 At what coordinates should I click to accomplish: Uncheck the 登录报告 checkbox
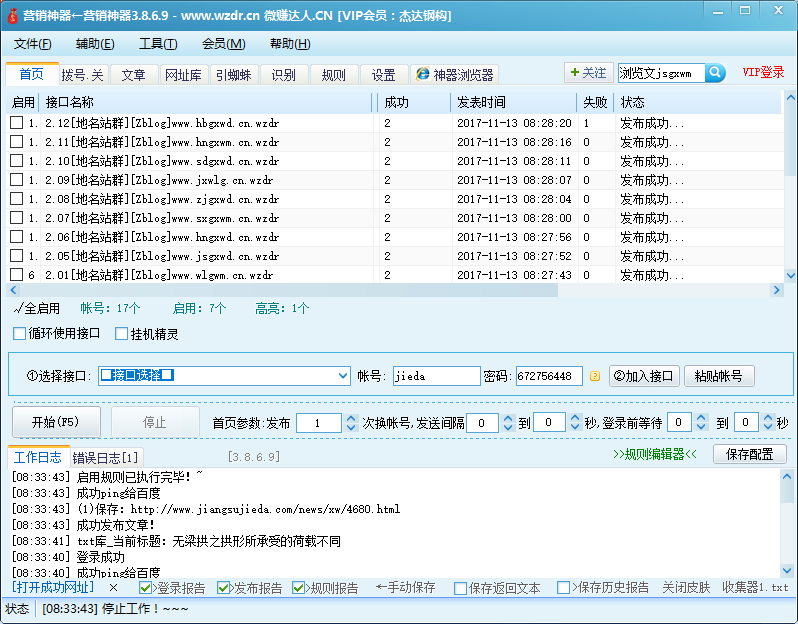coord(146,588)
